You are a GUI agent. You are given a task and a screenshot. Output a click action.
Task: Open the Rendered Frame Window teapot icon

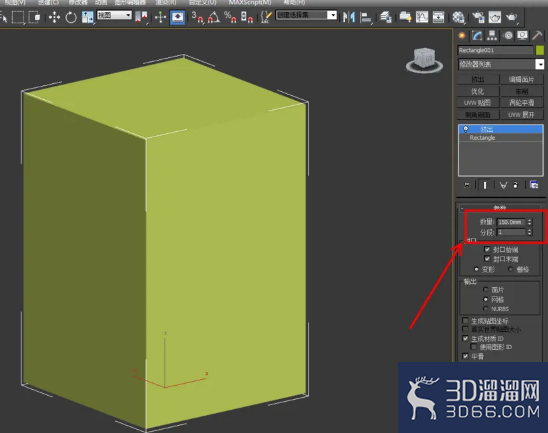(495, 17)
